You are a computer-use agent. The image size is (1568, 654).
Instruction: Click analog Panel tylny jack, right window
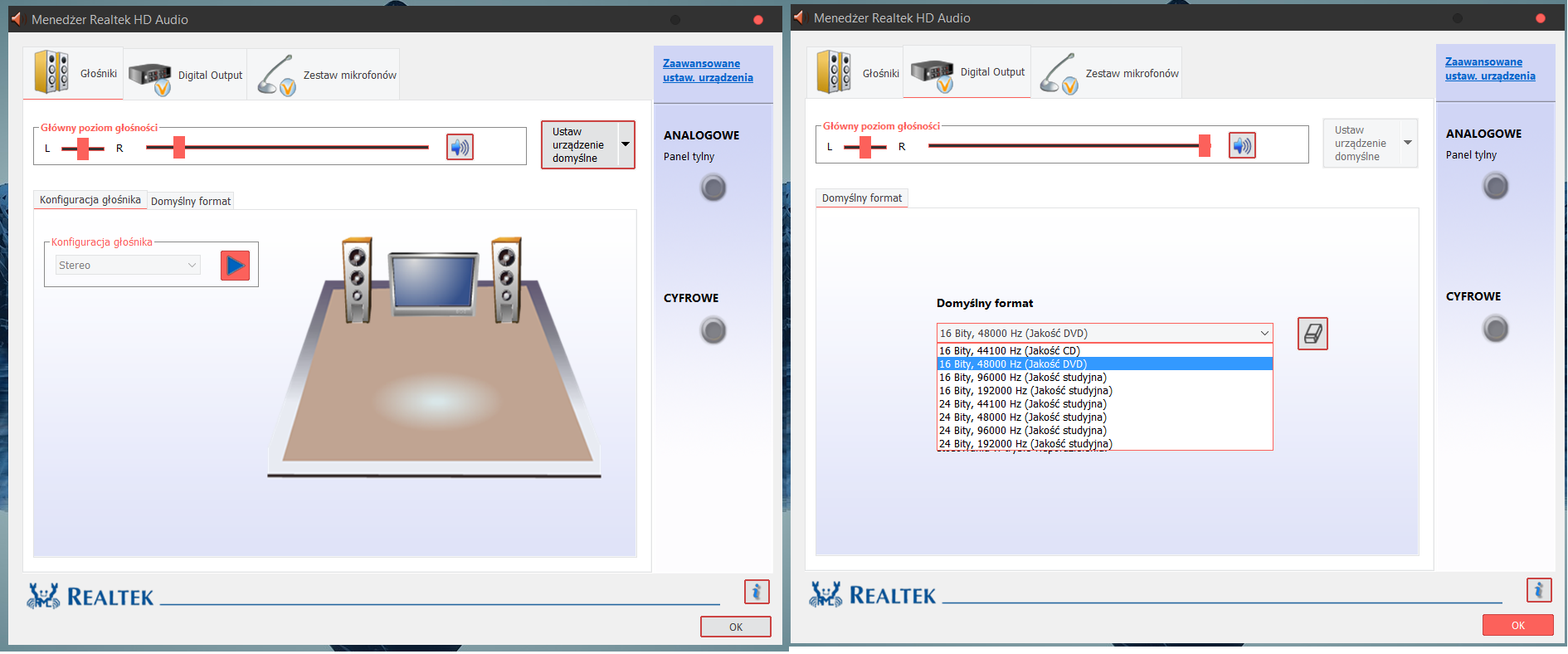click(1496, 186)
